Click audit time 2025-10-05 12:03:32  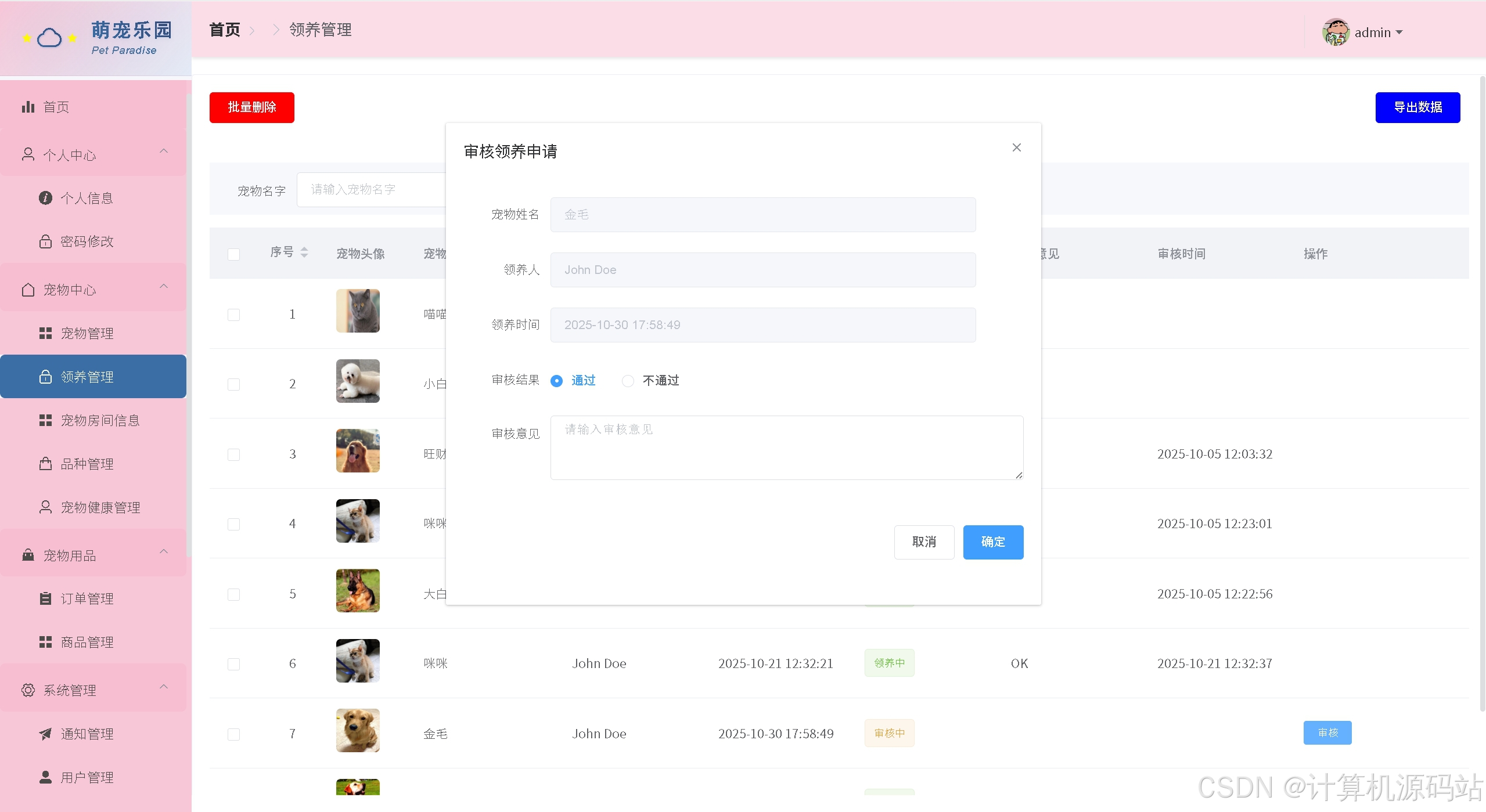(1215, 454)
